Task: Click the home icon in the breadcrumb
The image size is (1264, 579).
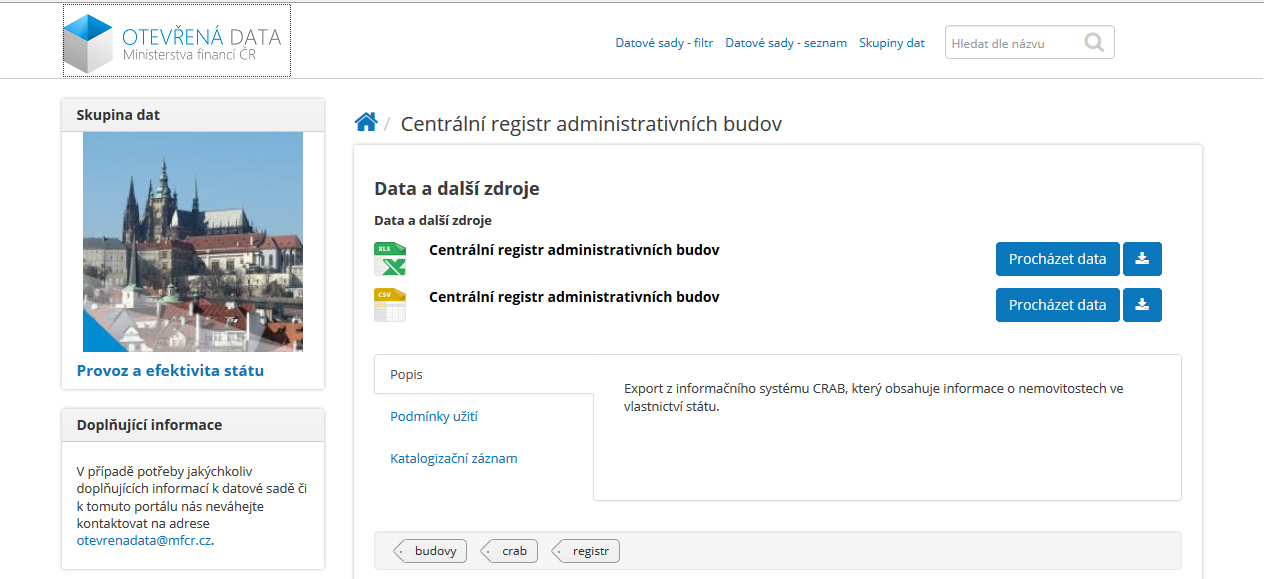Action: click(x=366, y=122)
